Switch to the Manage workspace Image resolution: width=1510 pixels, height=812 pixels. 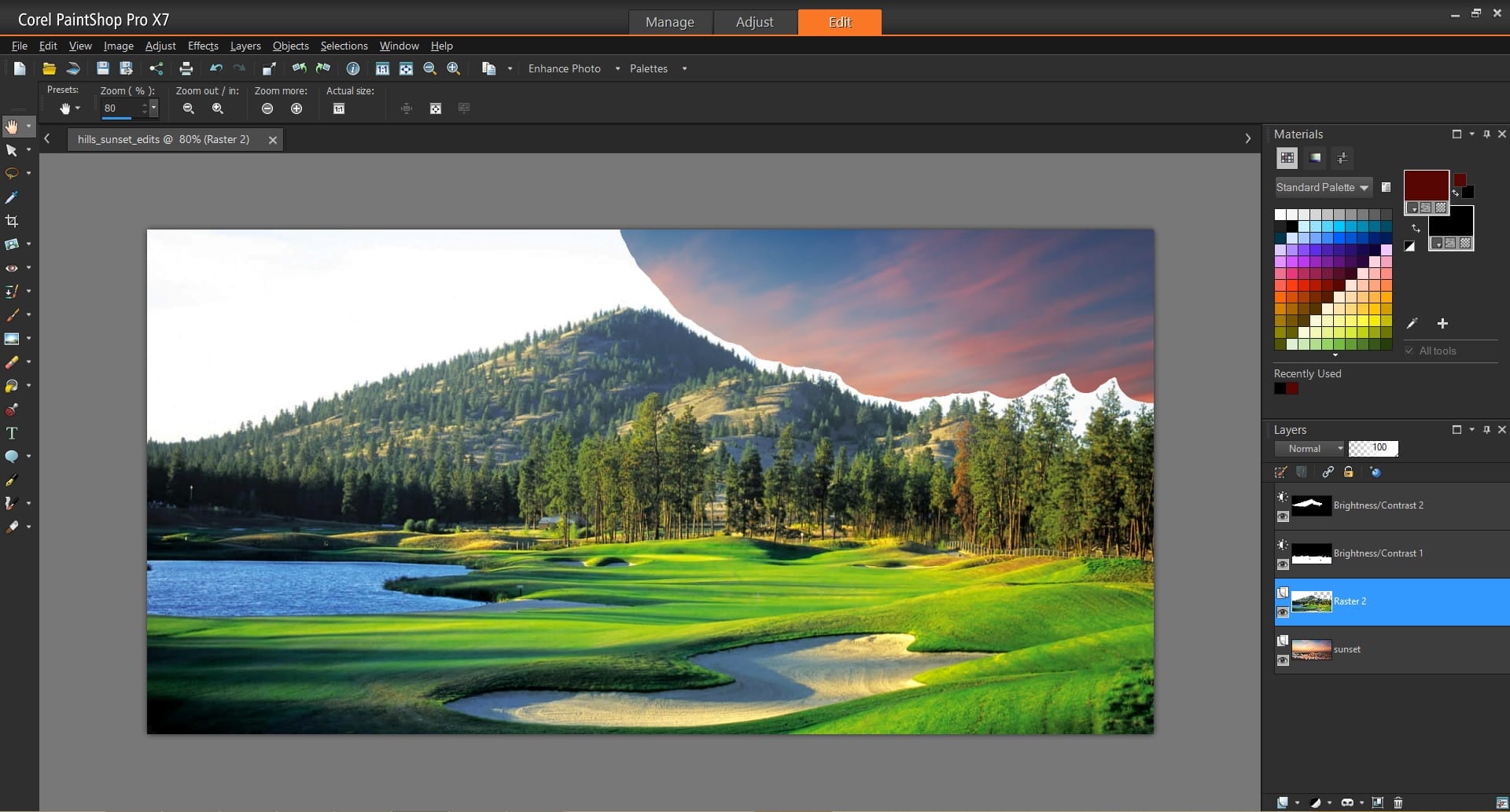tap(669, 22)
